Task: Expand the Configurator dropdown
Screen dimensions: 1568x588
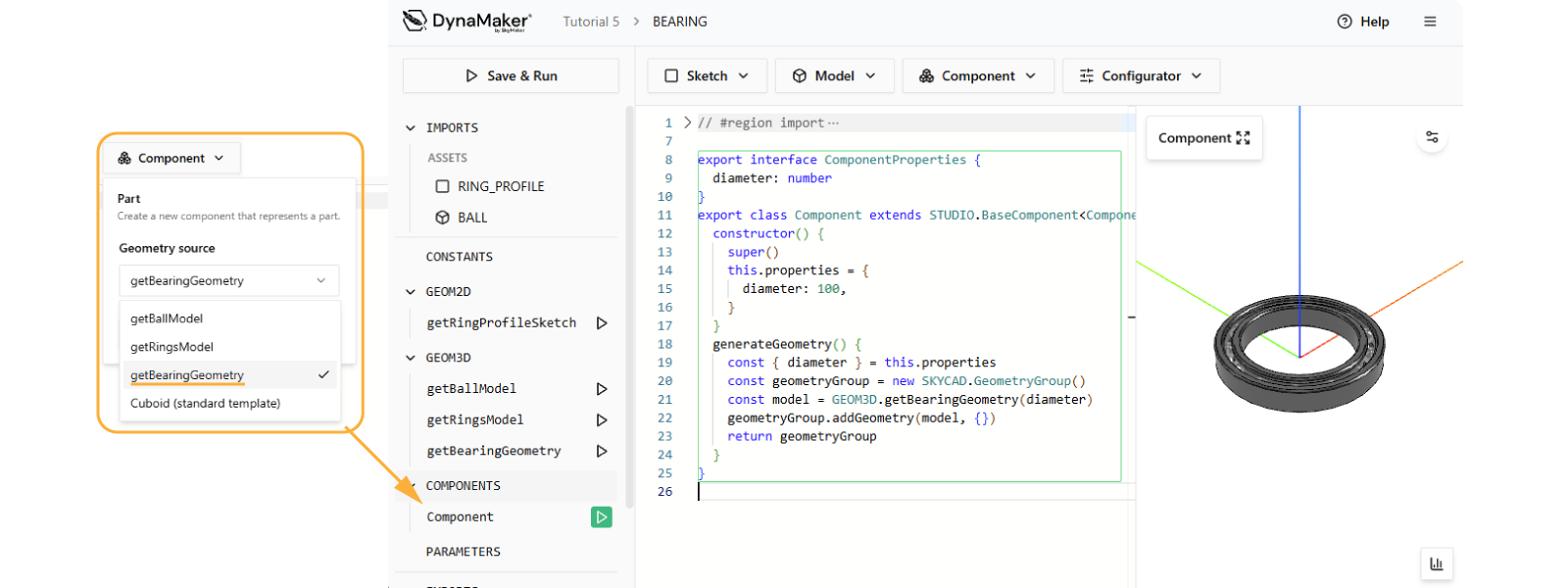Action: pos(1141,75)
